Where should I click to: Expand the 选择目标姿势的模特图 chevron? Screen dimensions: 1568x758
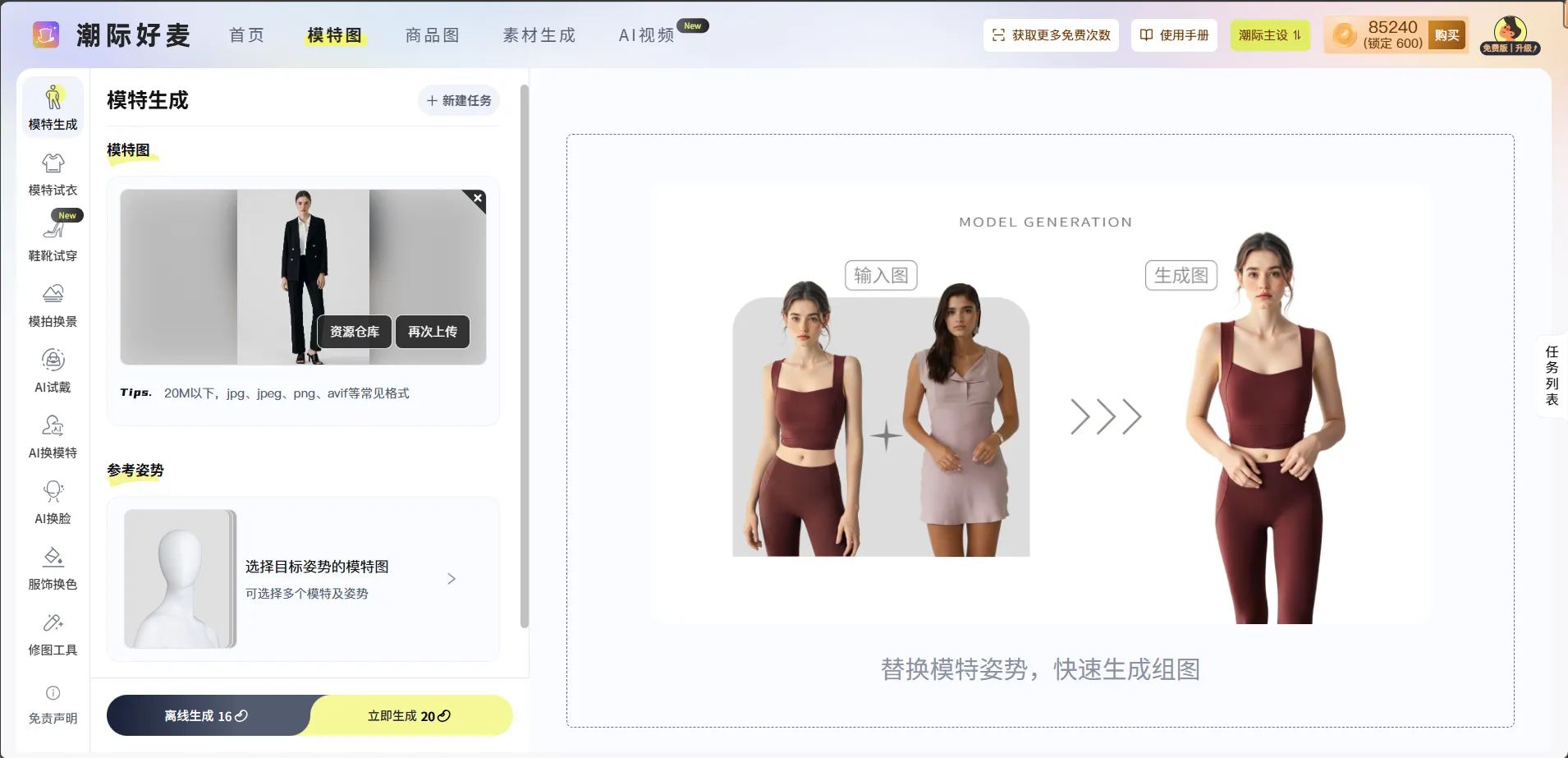pyautogui.click(x=452, y=579)
